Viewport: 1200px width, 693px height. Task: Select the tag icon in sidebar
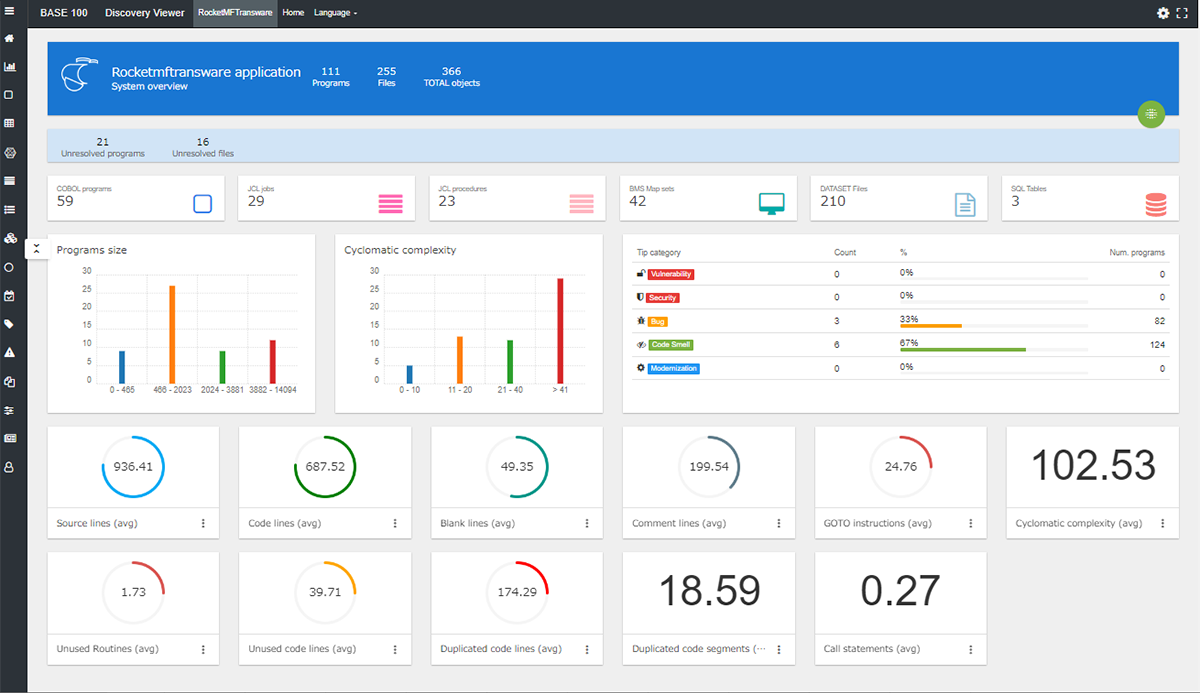[9, 324]
